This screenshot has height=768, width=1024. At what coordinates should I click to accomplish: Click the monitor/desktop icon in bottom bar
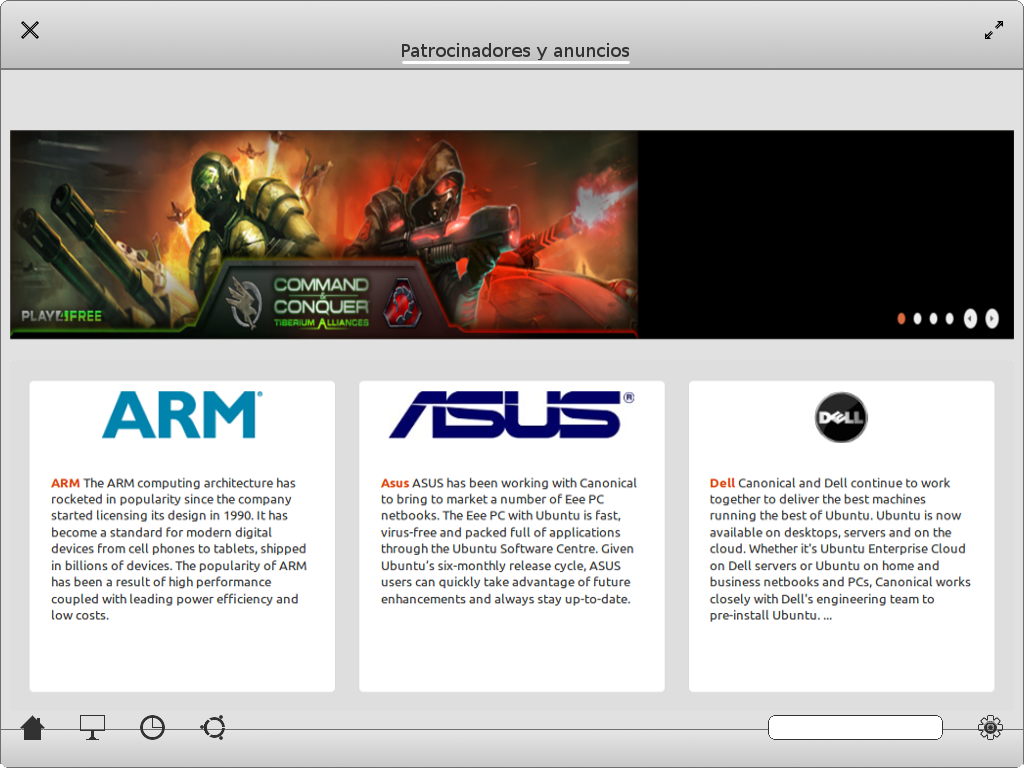92,728
